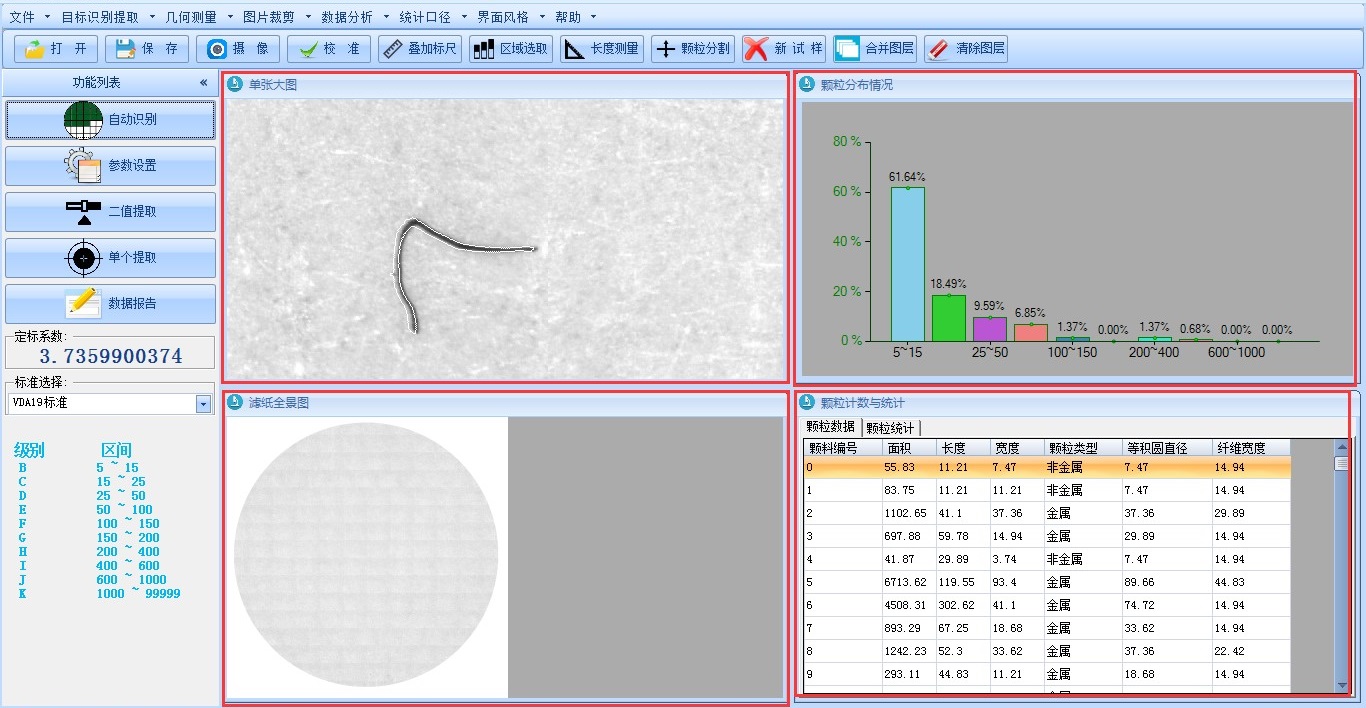Click 清除图层 to clear layers
This screenshot has width=1366, height=708.
point(966,49)
